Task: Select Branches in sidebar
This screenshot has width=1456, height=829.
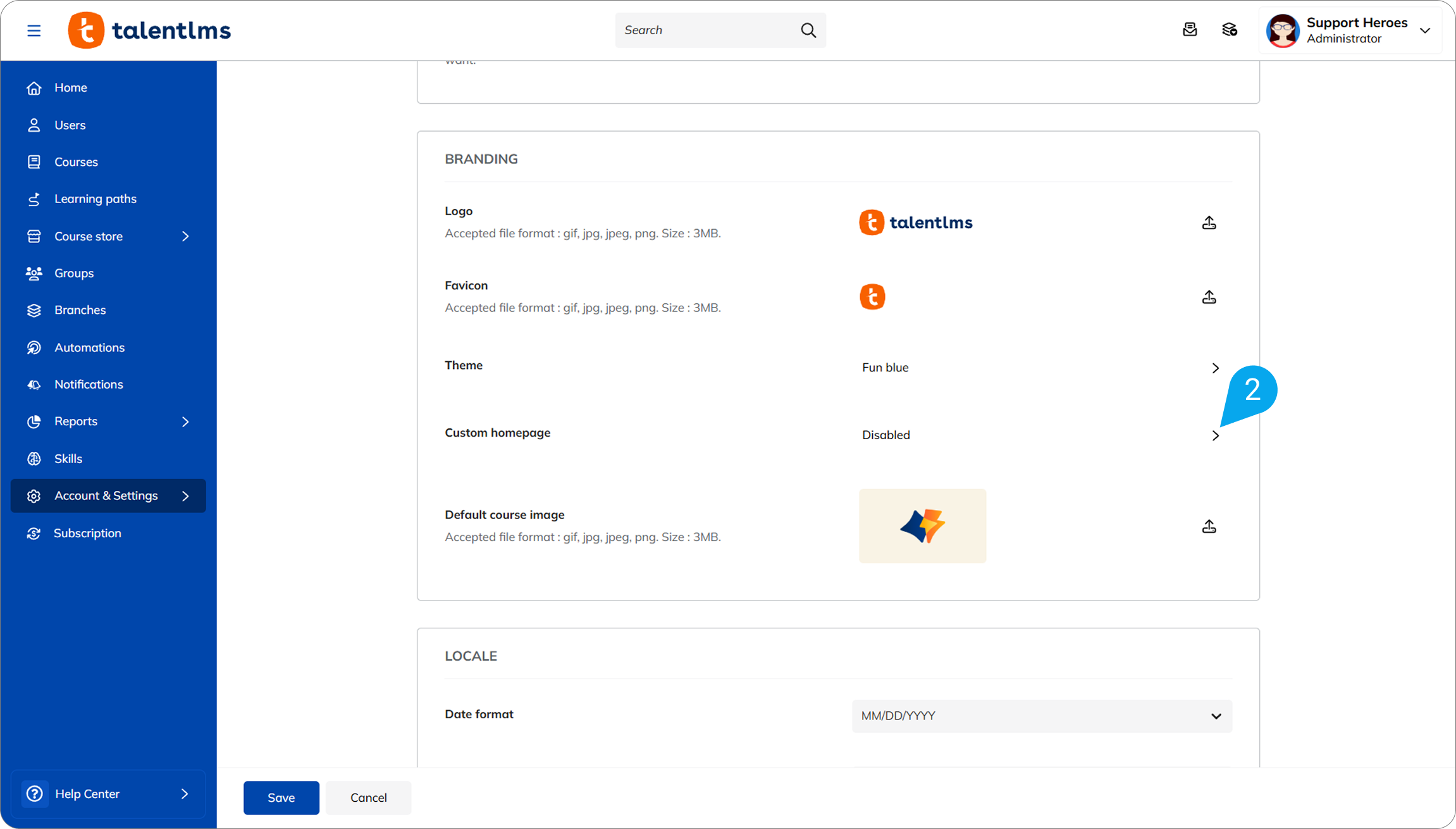Action: pos(80,310)
